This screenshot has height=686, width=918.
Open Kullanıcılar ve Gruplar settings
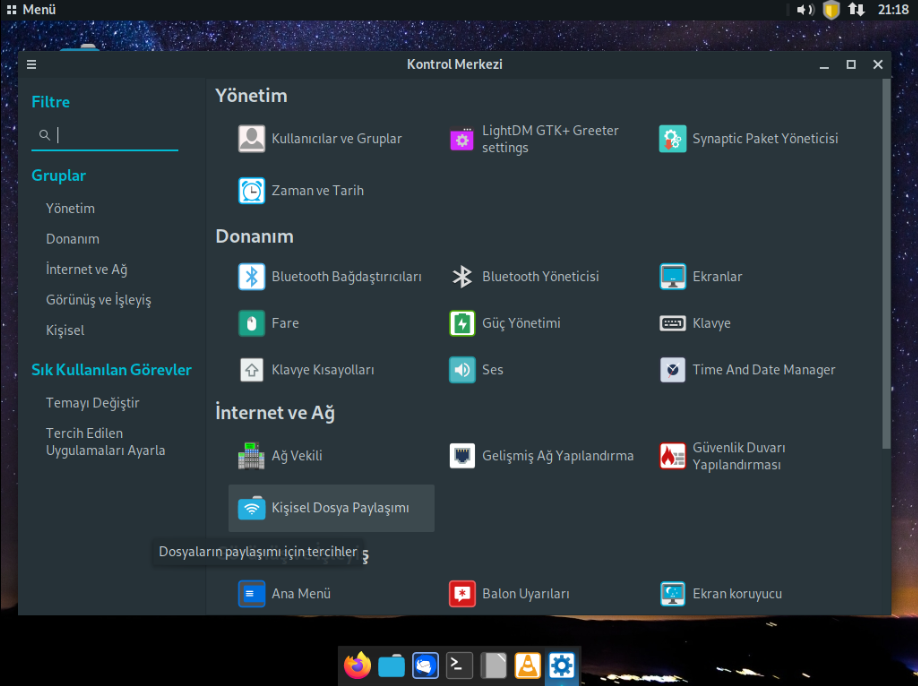(x=320, y=139)
